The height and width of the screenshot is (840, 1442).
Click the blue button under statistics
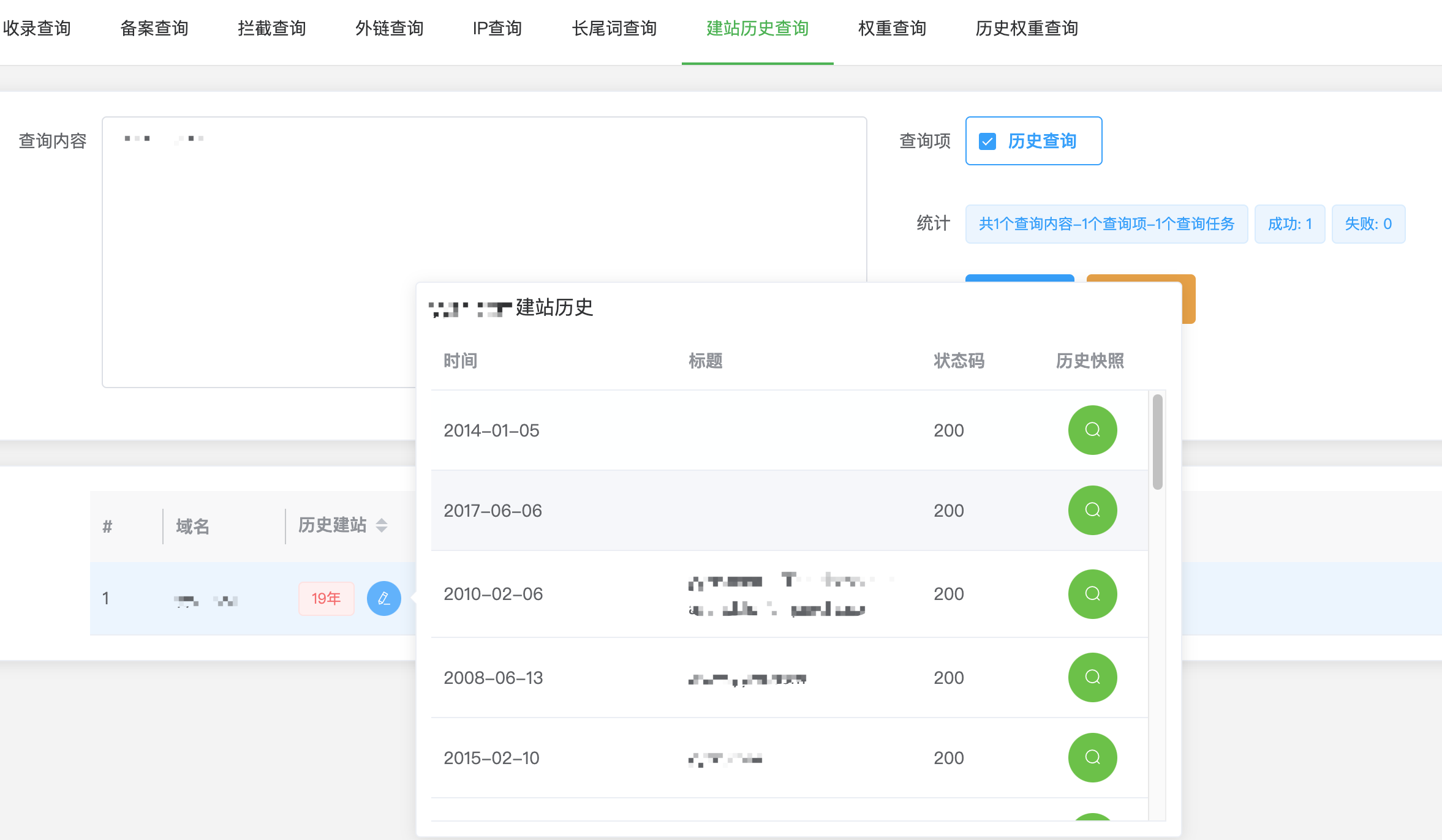(x=1020, y=279)
